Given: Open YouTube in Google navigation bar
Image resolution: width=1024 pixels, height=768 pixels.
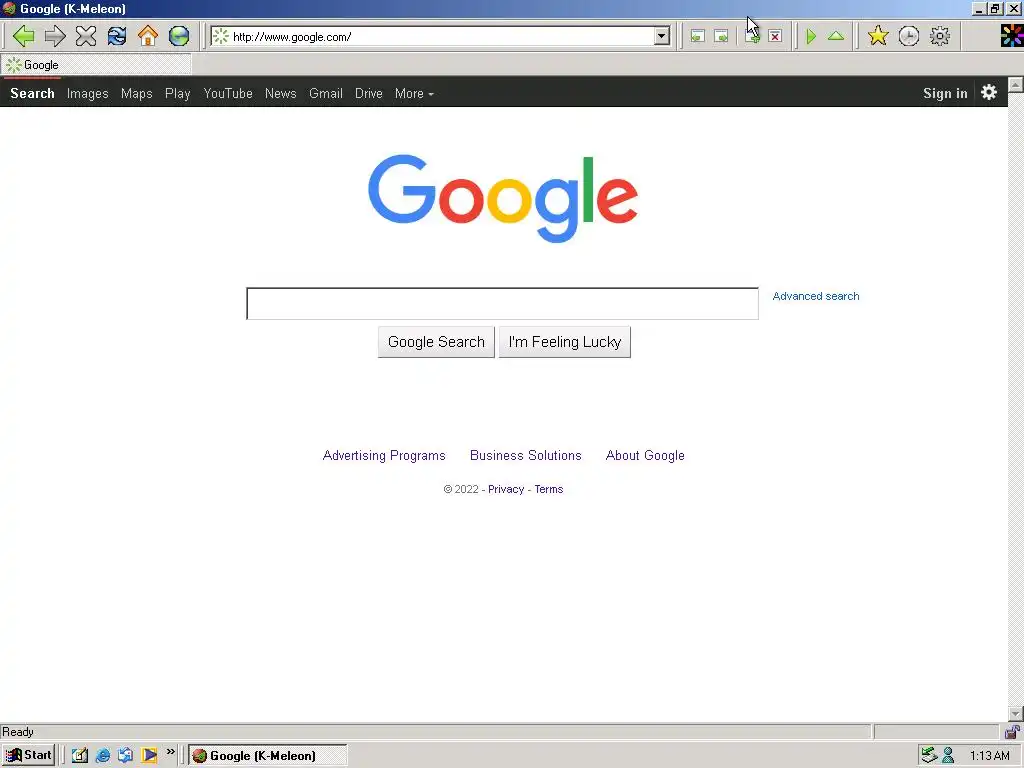Looking at the screenshot, I should 228,93.
